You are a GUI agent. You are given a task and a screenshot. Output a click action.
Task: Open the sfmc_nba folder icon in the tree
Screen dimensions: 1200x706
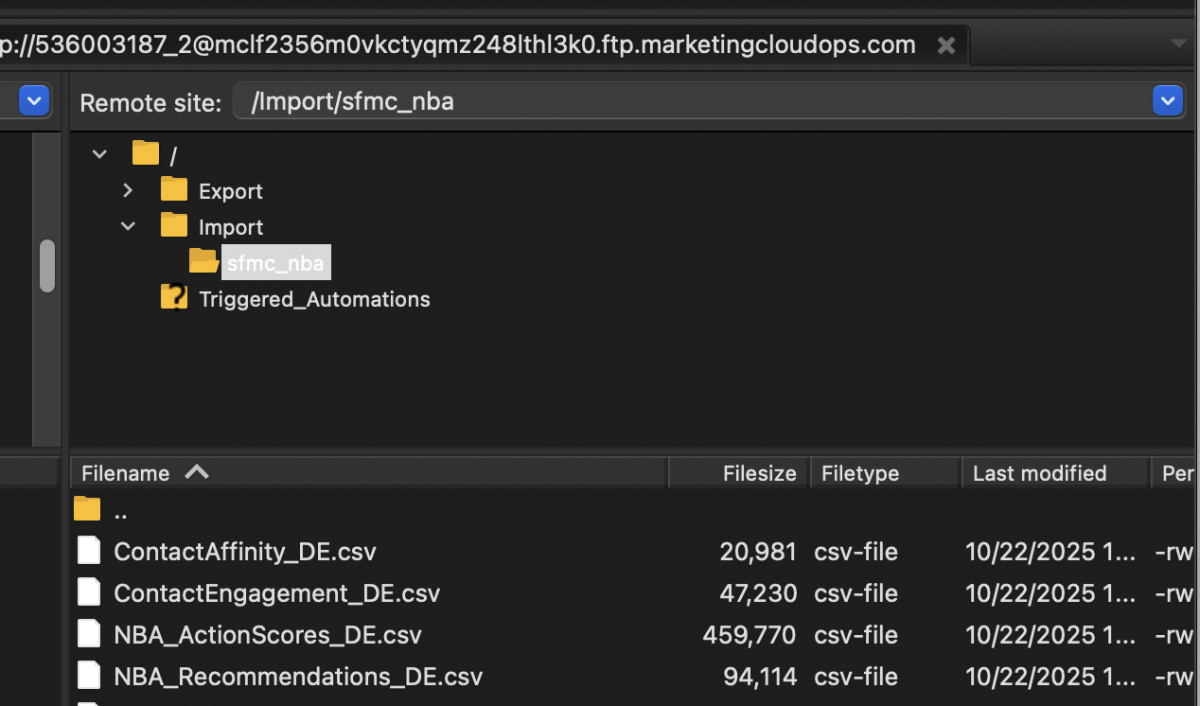[x=204, y=261]
